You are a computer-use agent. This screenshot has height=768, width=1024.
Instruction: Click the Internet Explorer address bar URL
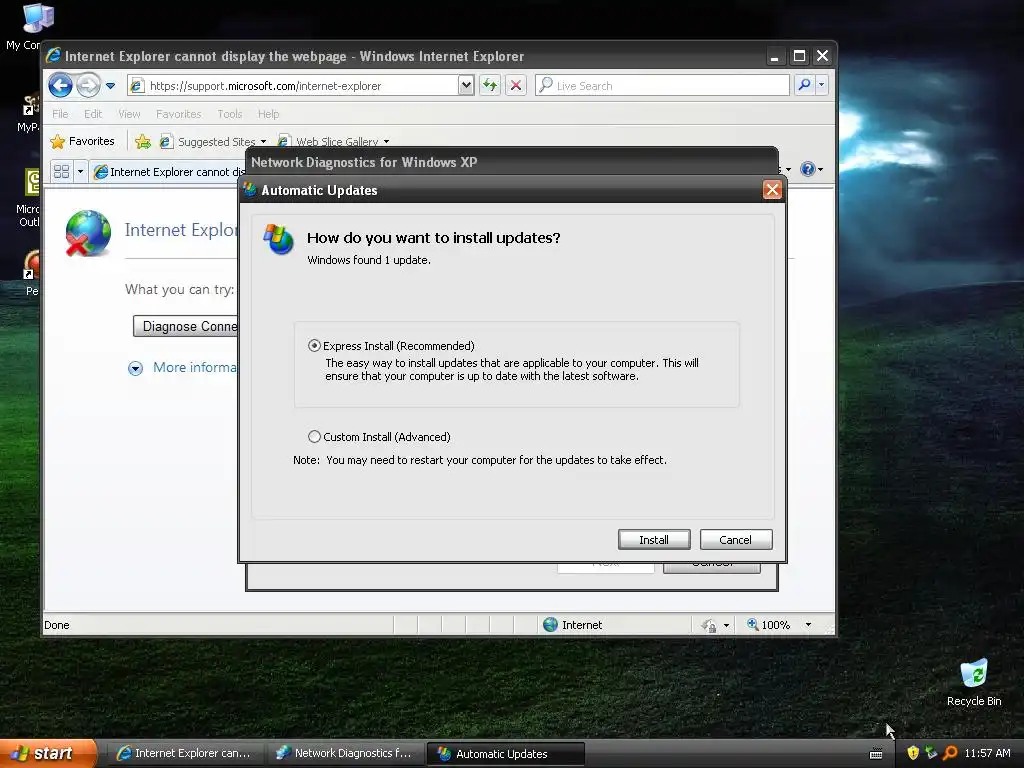click(x=265, y=86)
